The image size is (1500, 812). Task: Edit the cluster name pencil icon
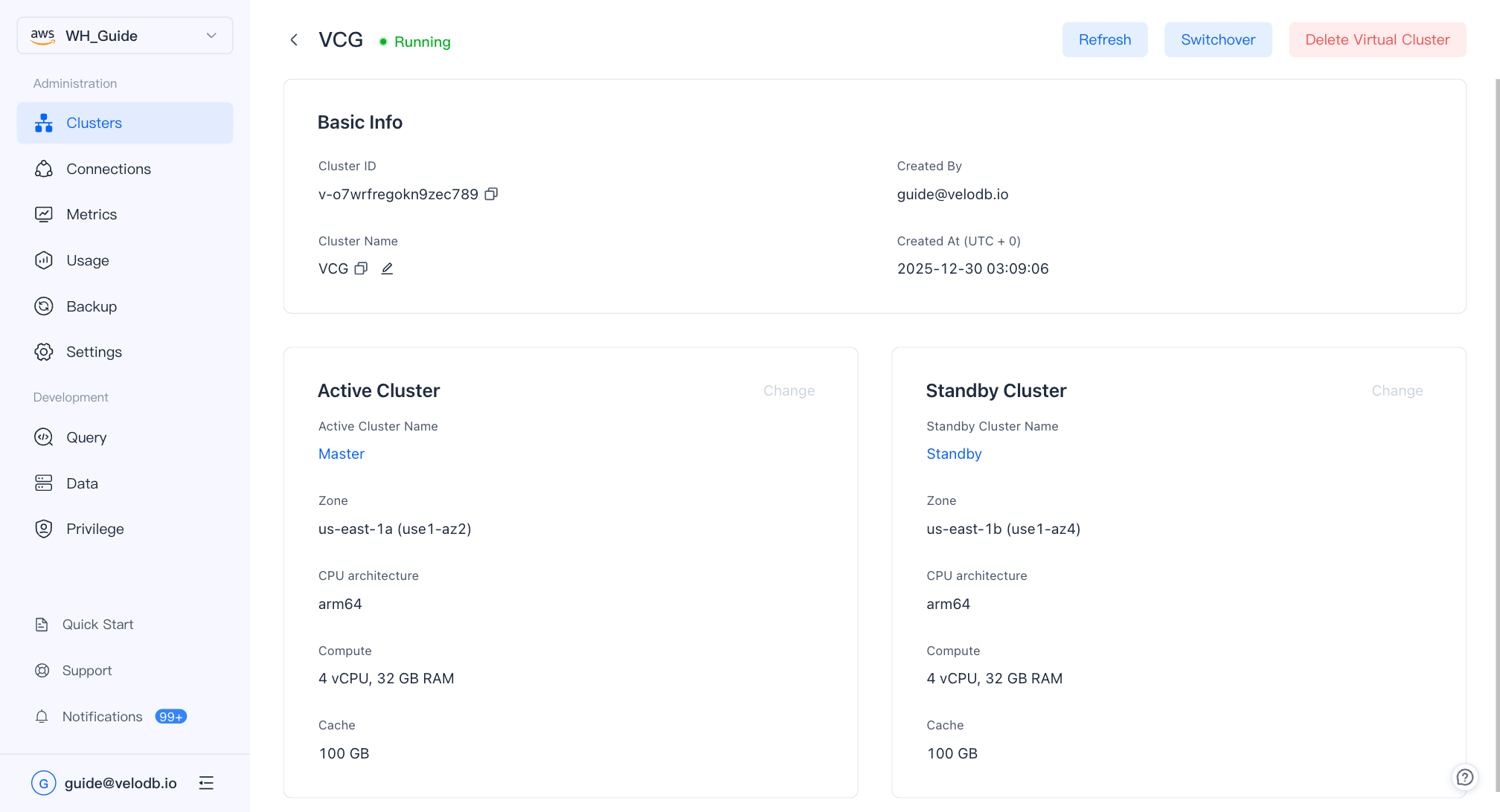point(387,268)
